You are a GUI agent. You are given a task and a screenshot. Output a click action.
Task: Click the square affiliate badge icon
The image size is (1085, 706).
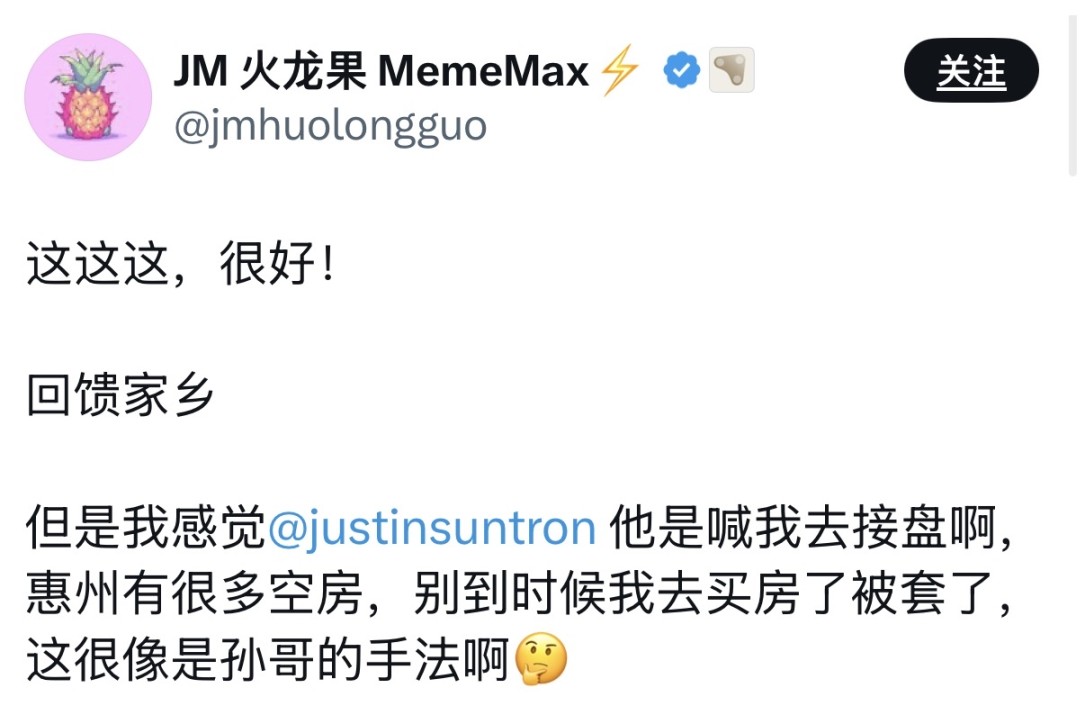[731, 70]
